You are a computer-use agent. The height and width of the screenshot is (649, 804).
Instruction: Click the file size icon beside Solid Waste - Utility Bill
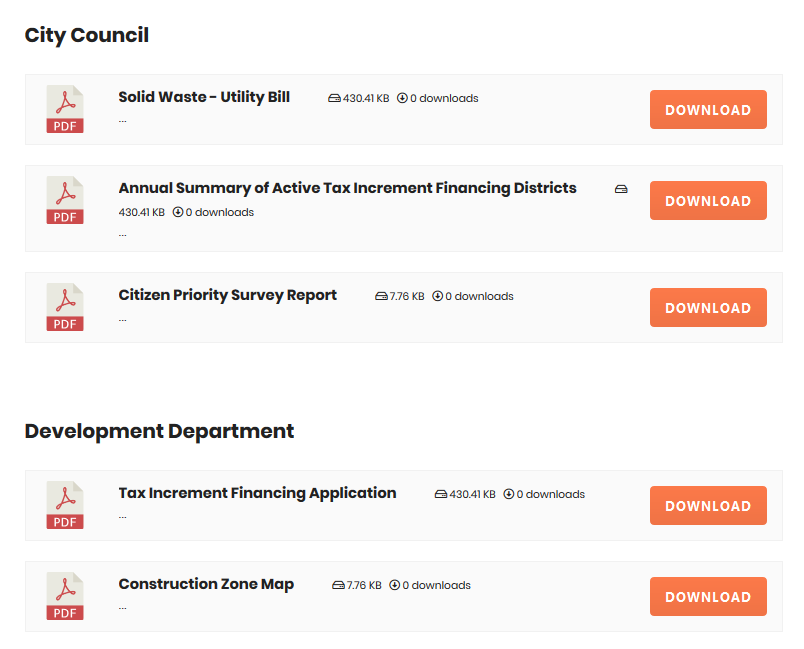(x=334, y=98)
